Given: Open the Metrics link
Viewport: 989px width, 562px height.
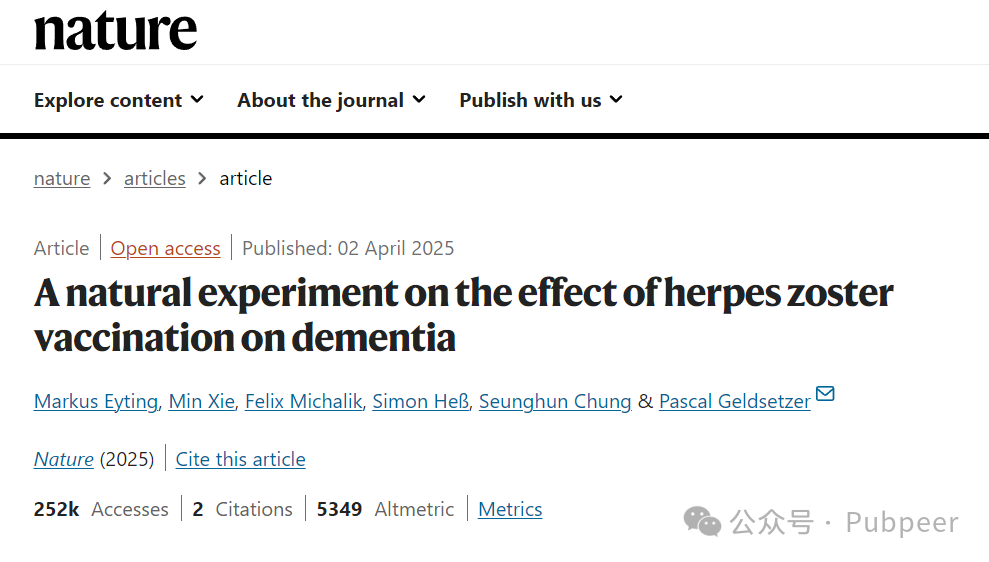Looking at the screenshot, I should pos(510,509).
